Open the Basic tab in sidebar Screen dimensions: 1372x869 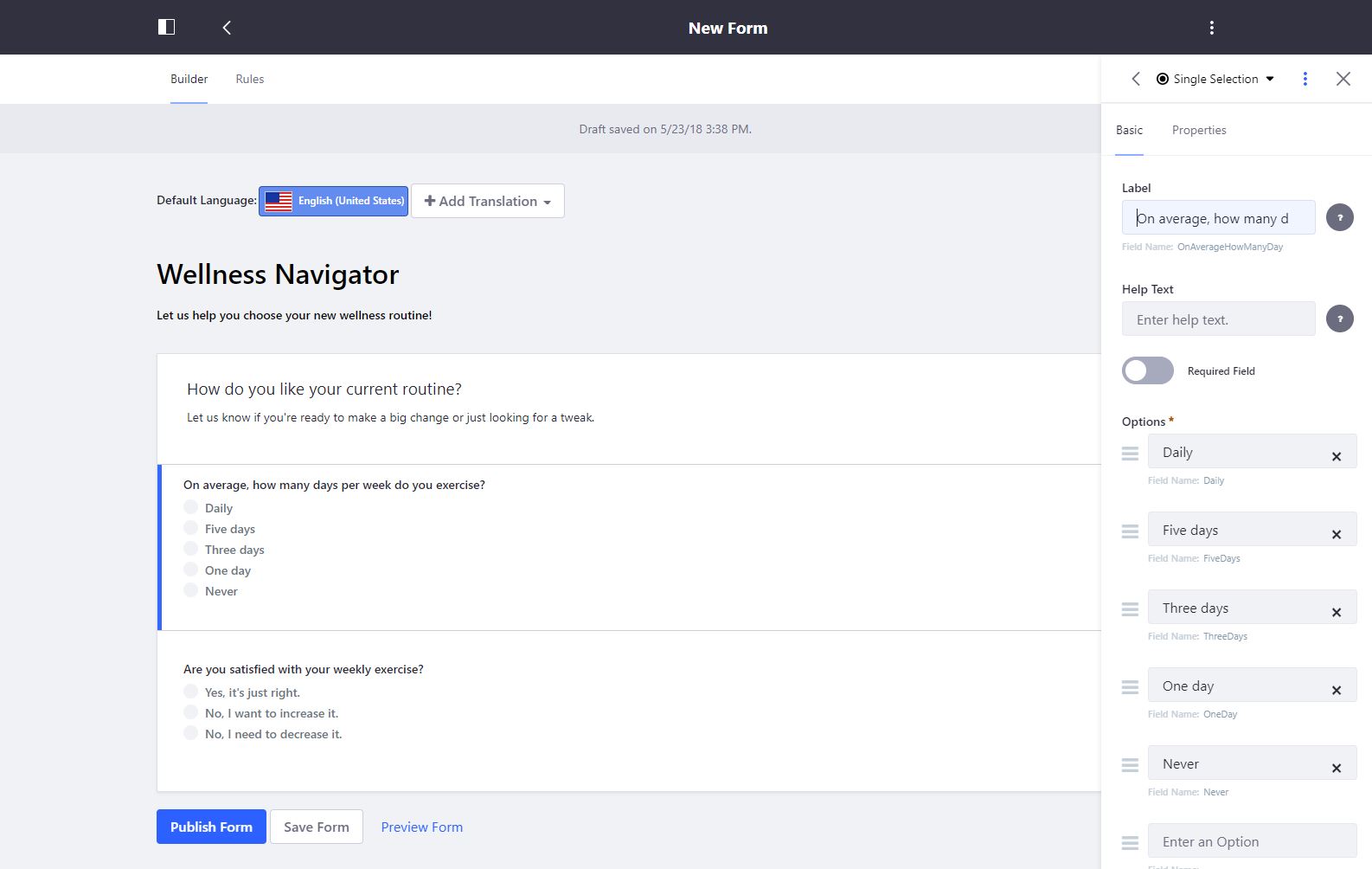[1129, 130]
